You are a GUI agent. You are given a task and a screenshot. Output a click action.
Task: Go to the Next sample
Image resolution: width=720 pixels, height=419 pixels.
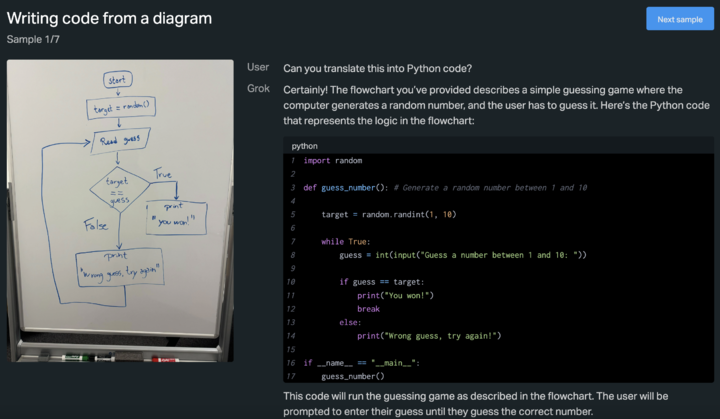(680, 19)
